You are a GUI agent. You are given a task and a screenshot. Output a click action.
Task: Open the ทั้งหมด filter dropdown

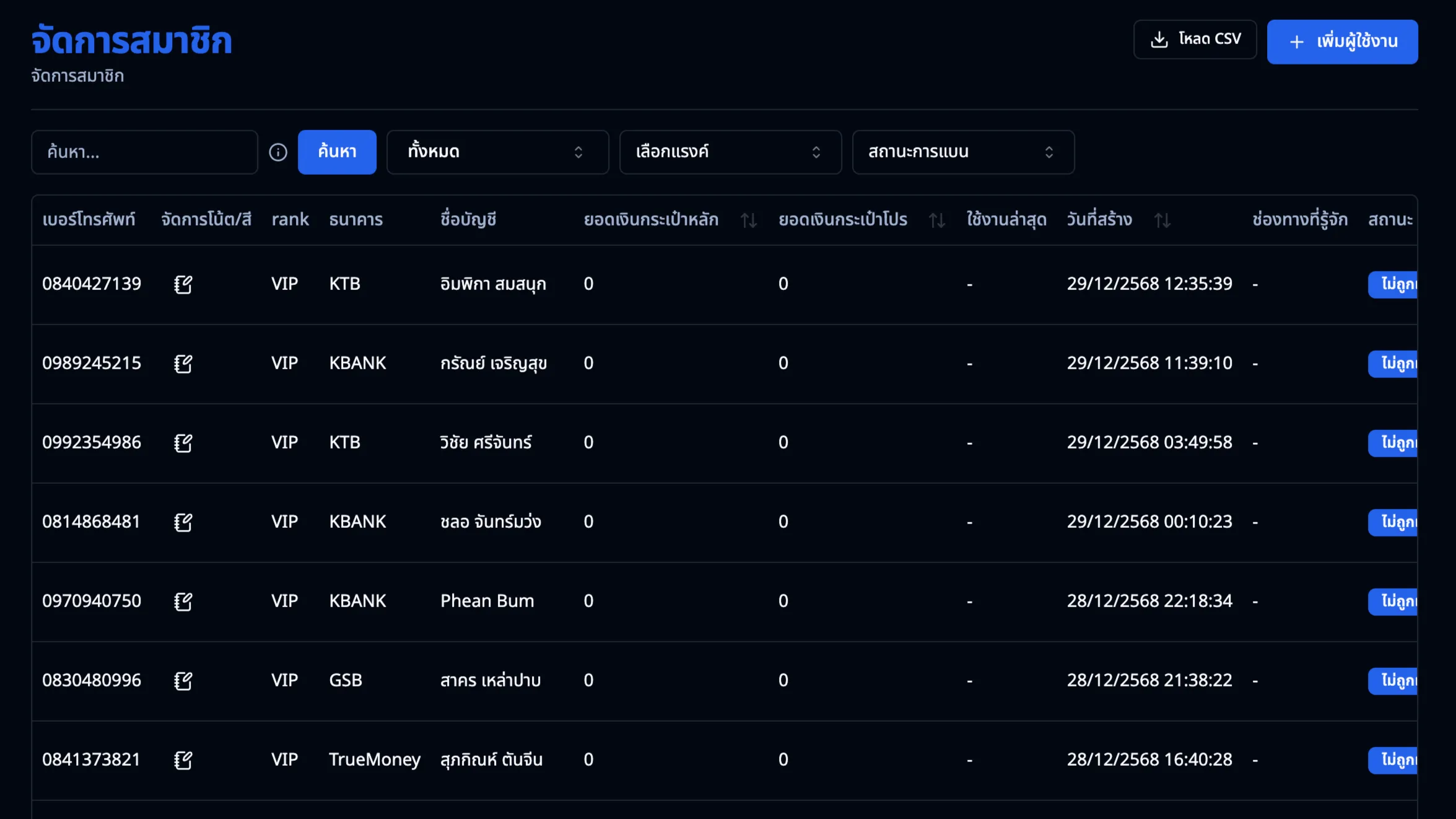click(x=497, y=152)
